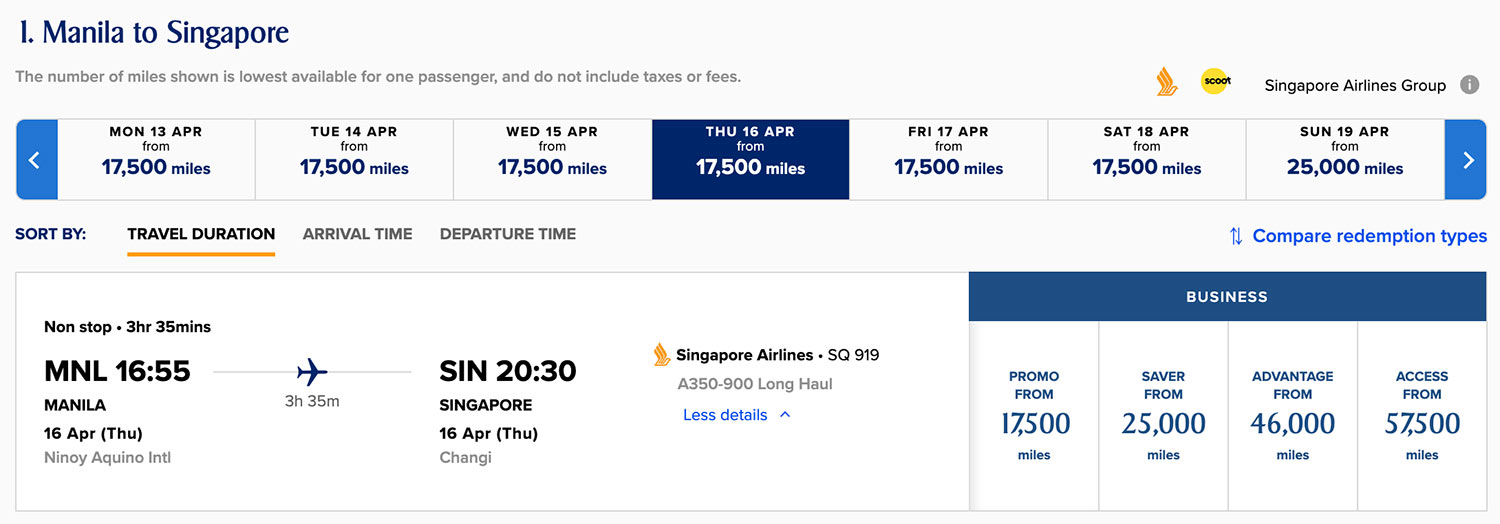The width and height of the screenshot is (1500, 524).
Task: Sort flights by Departure Time
Action: (508, 234)
